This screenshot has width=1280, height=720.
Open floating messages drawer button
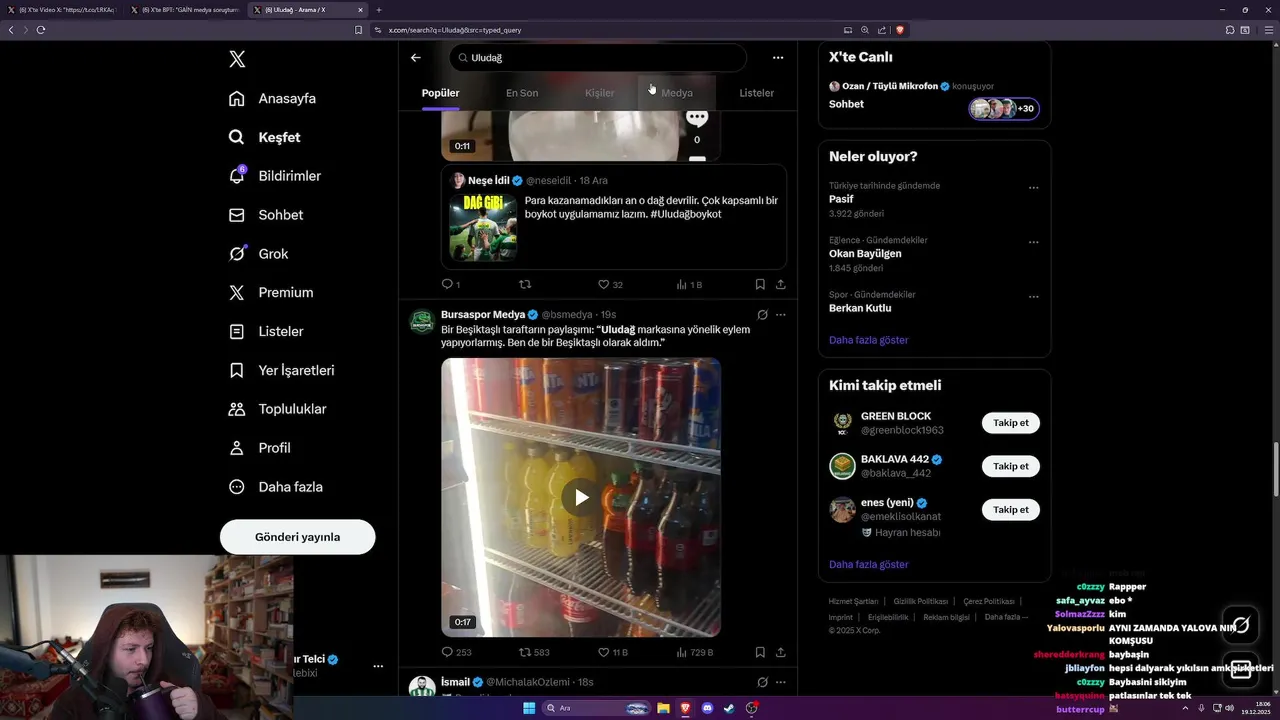tap(1241, 670)
